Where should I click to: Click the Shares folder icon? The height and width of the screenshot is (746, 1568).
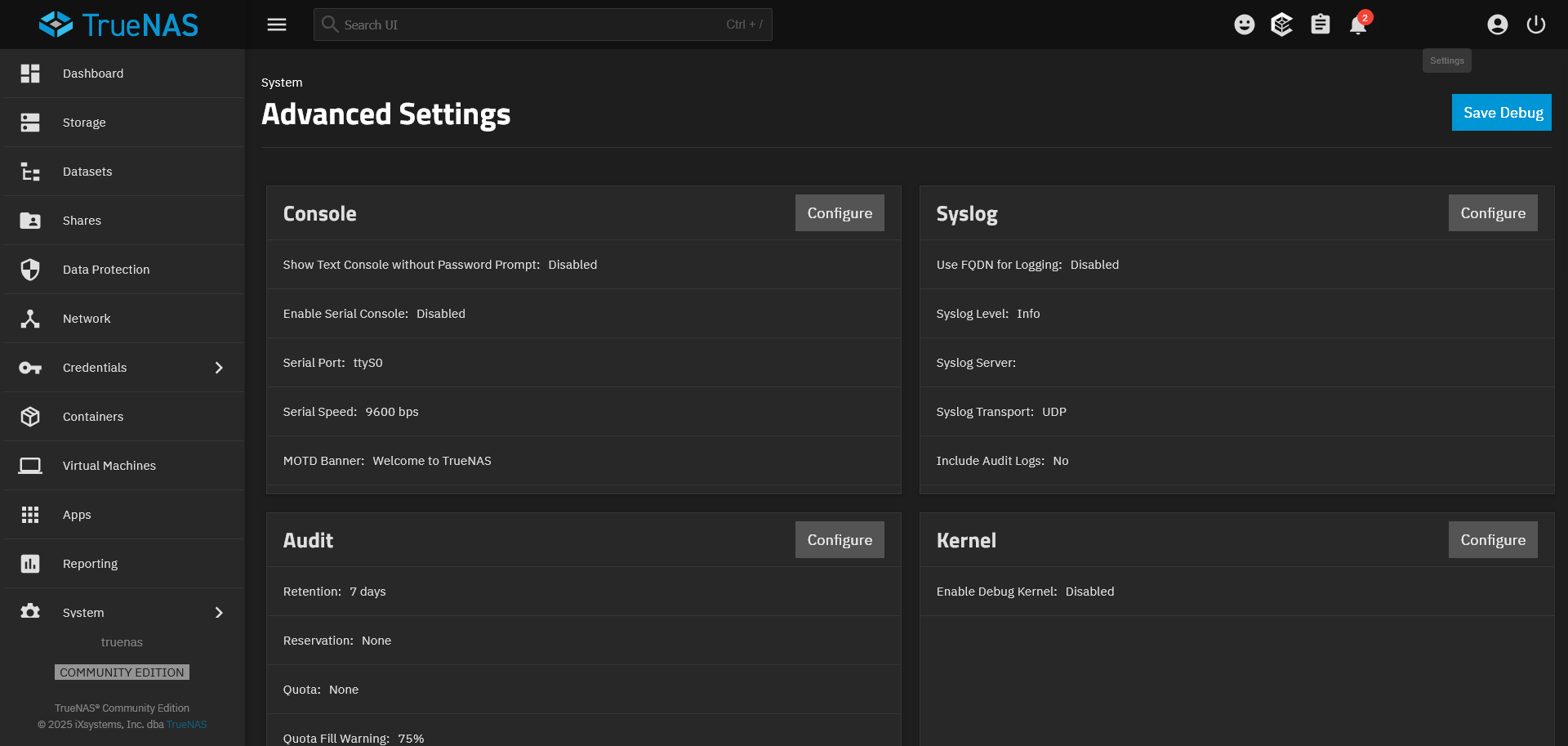[x=30, y=221]
